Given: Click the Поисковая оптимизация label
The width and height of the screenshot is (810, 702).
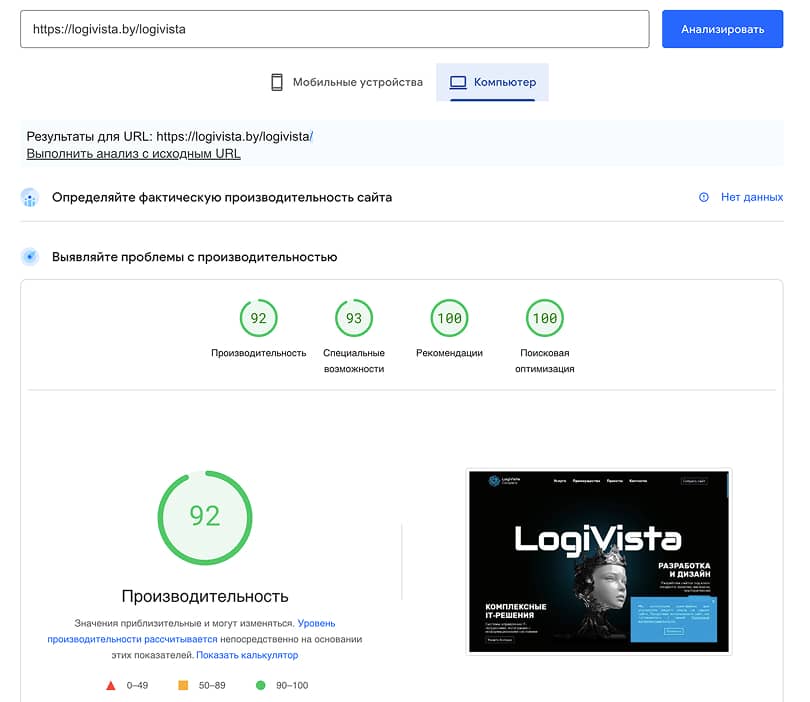Looking at the screenshot, I should (x=544, y=361).
